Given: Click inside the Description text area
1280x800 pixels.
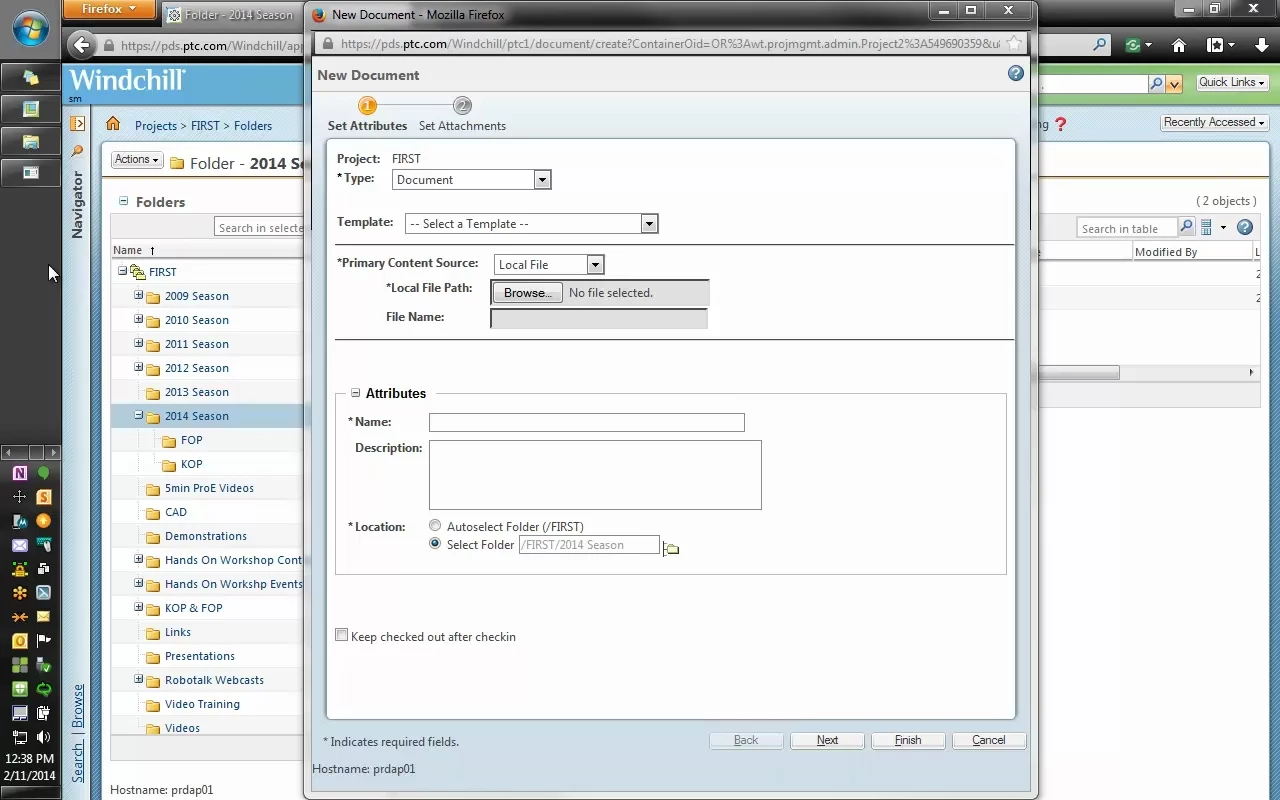Looking at the screenshot, I should (x=595, y=475).
